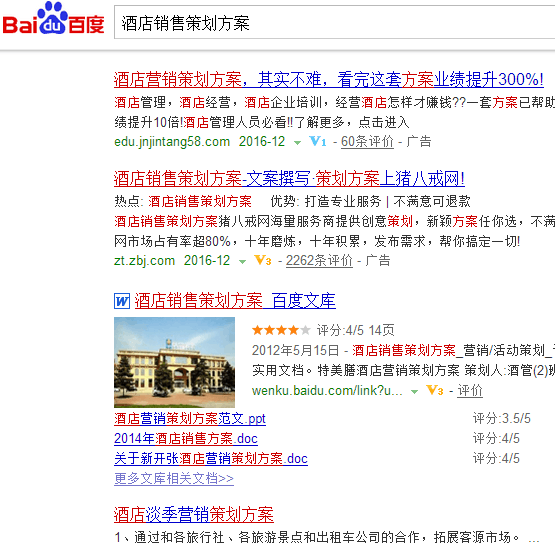Expand the dropdown arrow next to edu.jnjintang58.com 2016-12
The image size is (555, 546).
pos(297,143)
